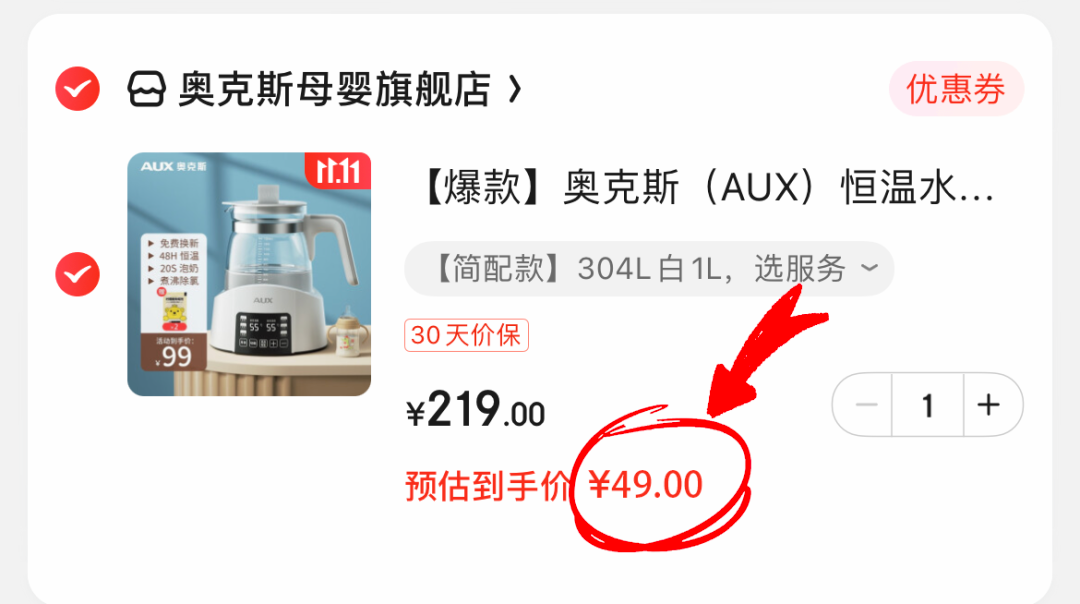Click the ¥99 promo label on thumbnail
Screen dimensions: 1080x604
tap(174, 352)
